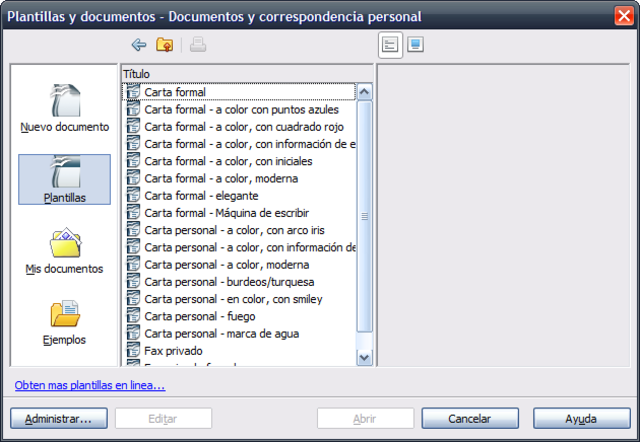Click the Administrar... button
The image size is (640, 442).
(59, 418)
